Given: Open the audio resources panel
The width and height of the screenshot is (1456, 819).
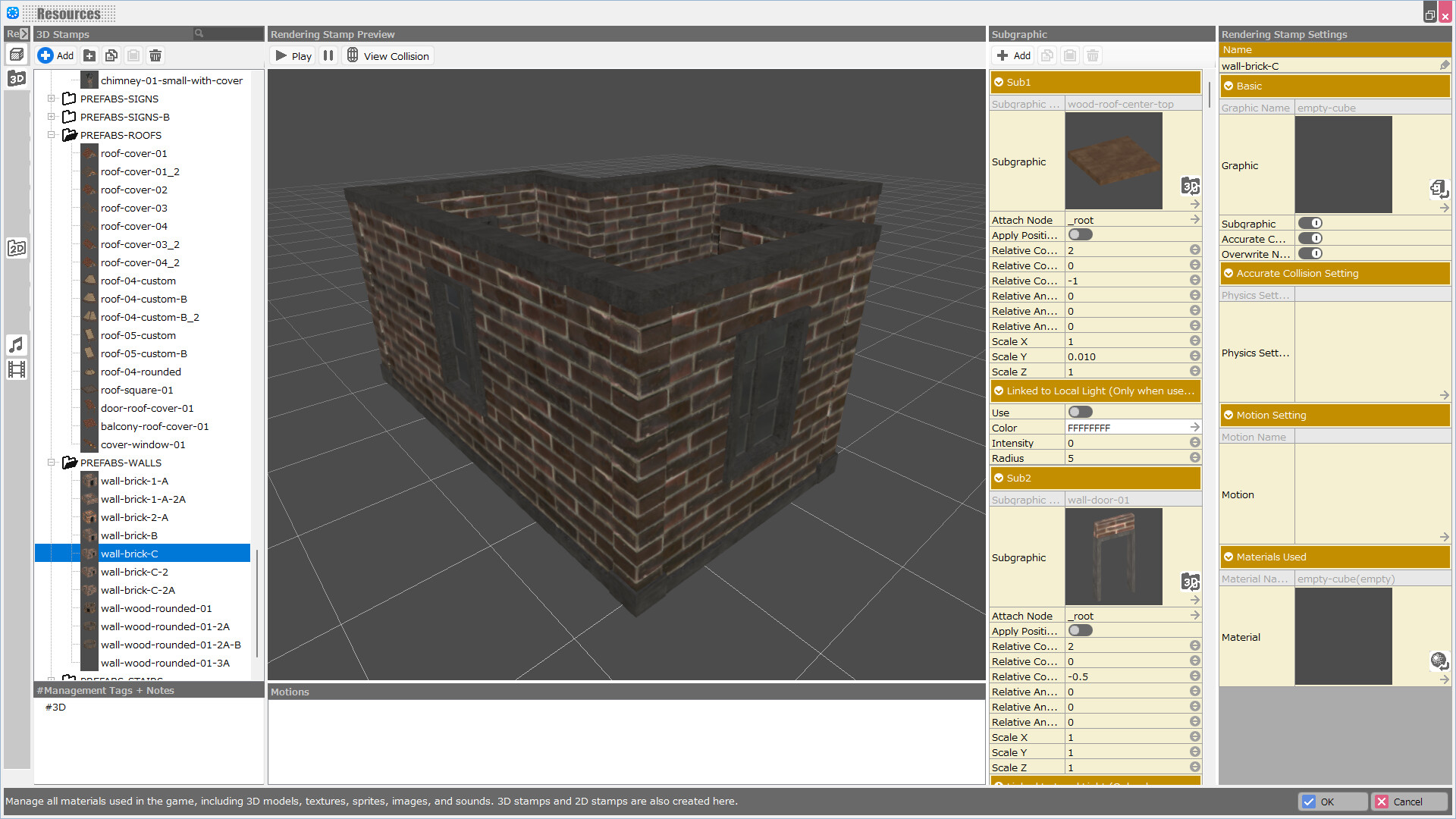Looking at the screenshot, I should [x=16, y=345].
